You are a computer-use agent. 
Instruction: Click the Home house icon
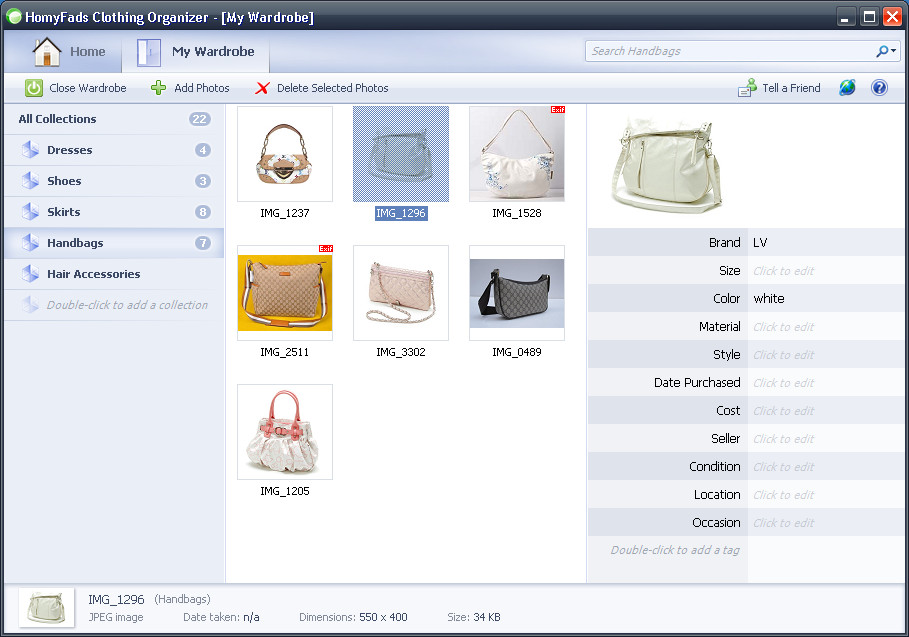[46, 52]
